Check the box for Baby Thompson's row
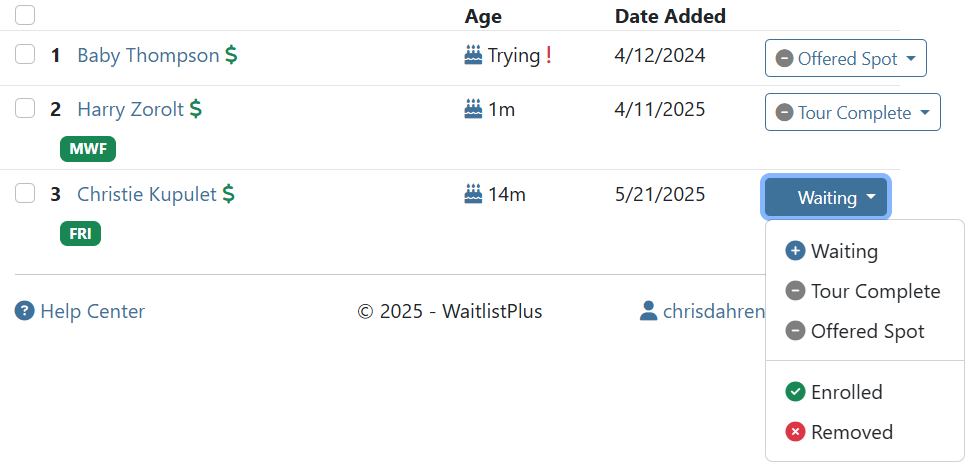 coord(25,54)
